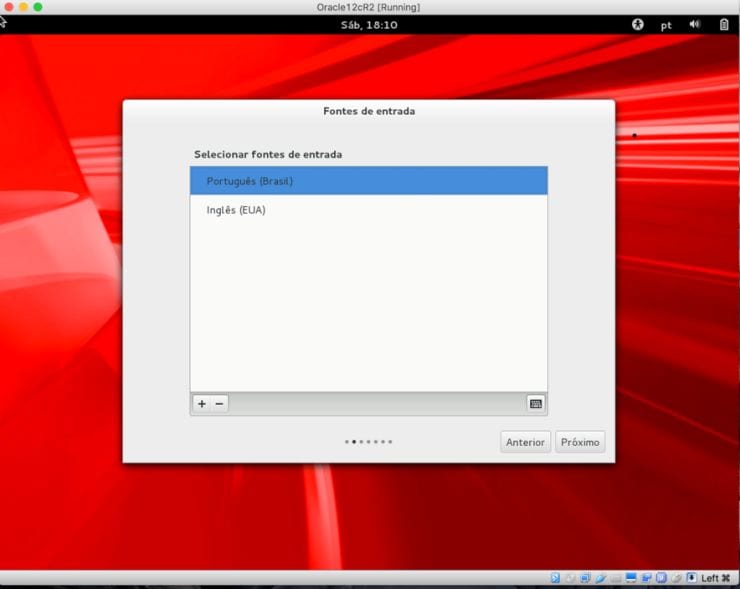Screen dimensions: 740x589
Task: Click VirtualBox keyboard capture arrow icon
Action: point(692,578)
